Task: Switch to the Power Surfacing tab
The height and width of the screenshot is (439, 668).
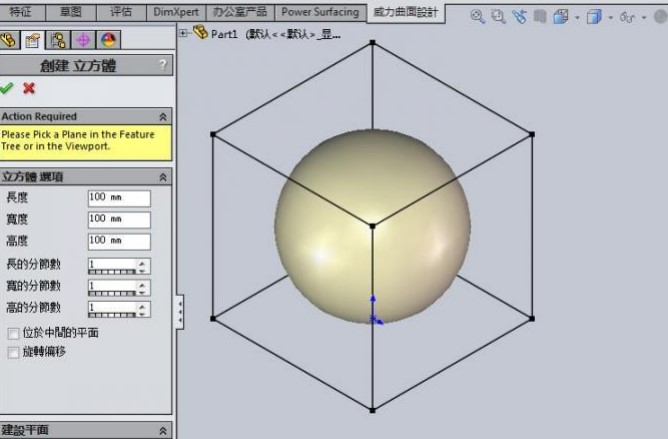Action: 320,12
